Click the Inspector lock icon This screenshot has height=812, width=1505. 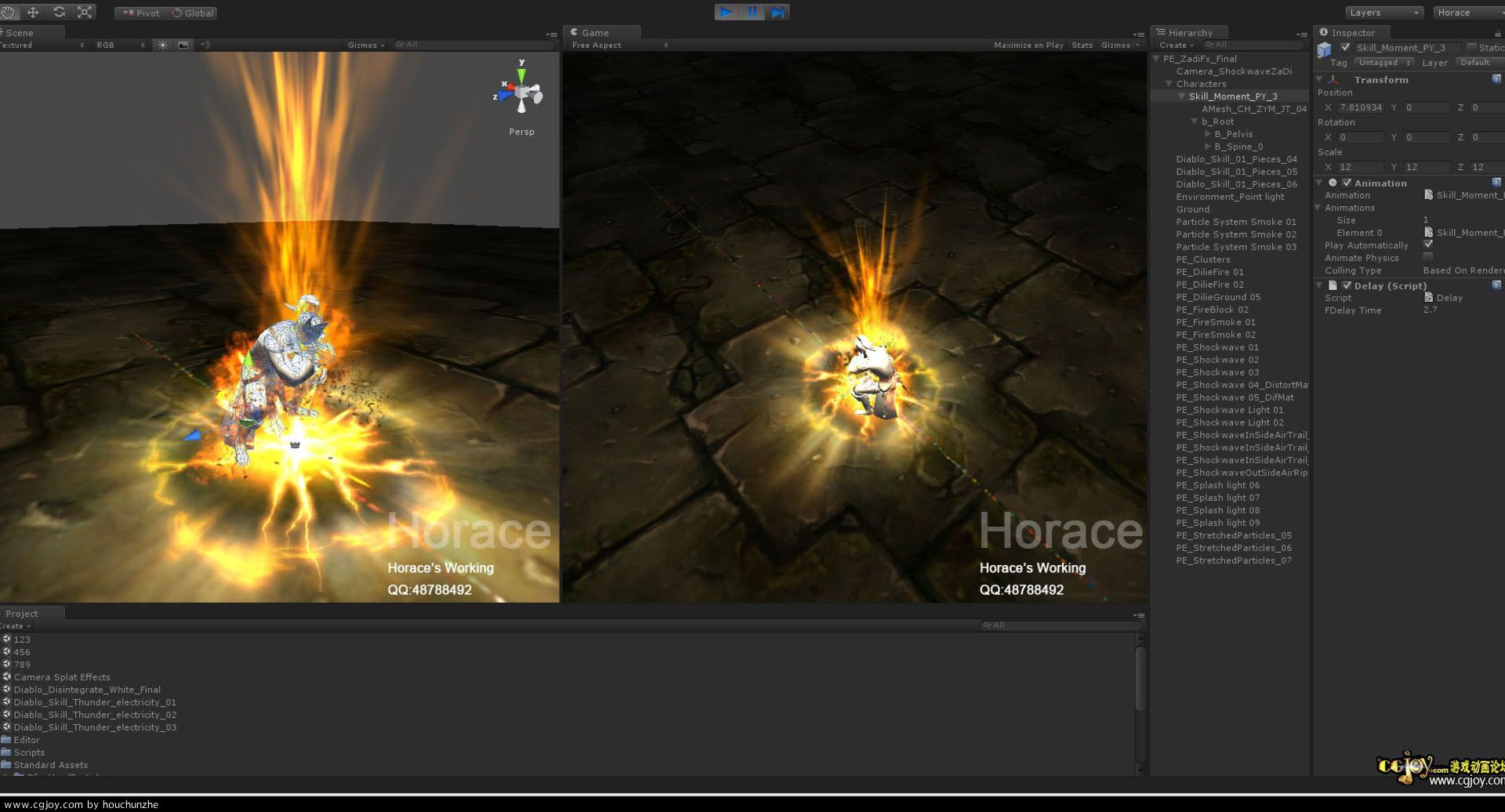[x=1498, y=33]
